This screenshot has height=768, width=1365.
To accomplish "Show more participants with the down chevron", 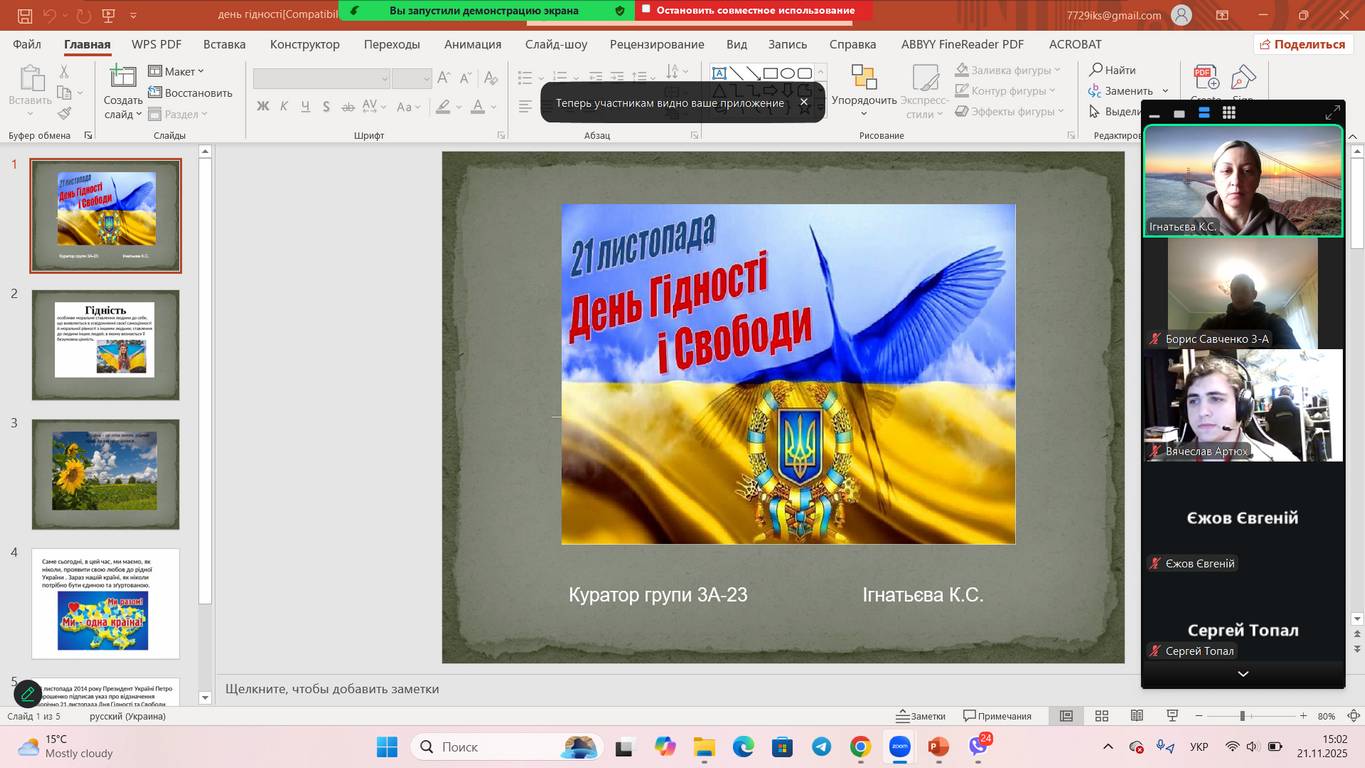I will point(1243,674).
